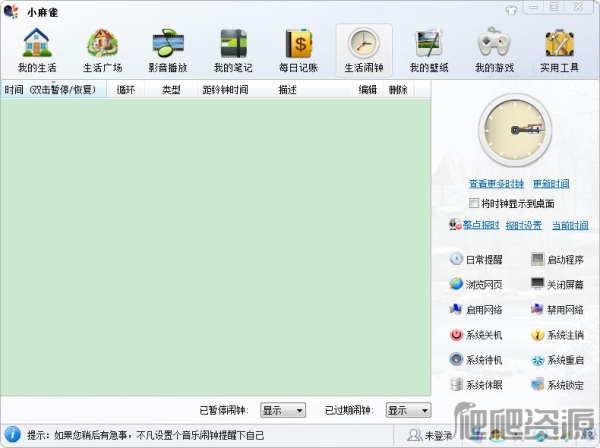The height and width of the screenshot is (448, 600).
Task: Open 我的壁纸 wallpaper module
Action: tap(429, 51)
